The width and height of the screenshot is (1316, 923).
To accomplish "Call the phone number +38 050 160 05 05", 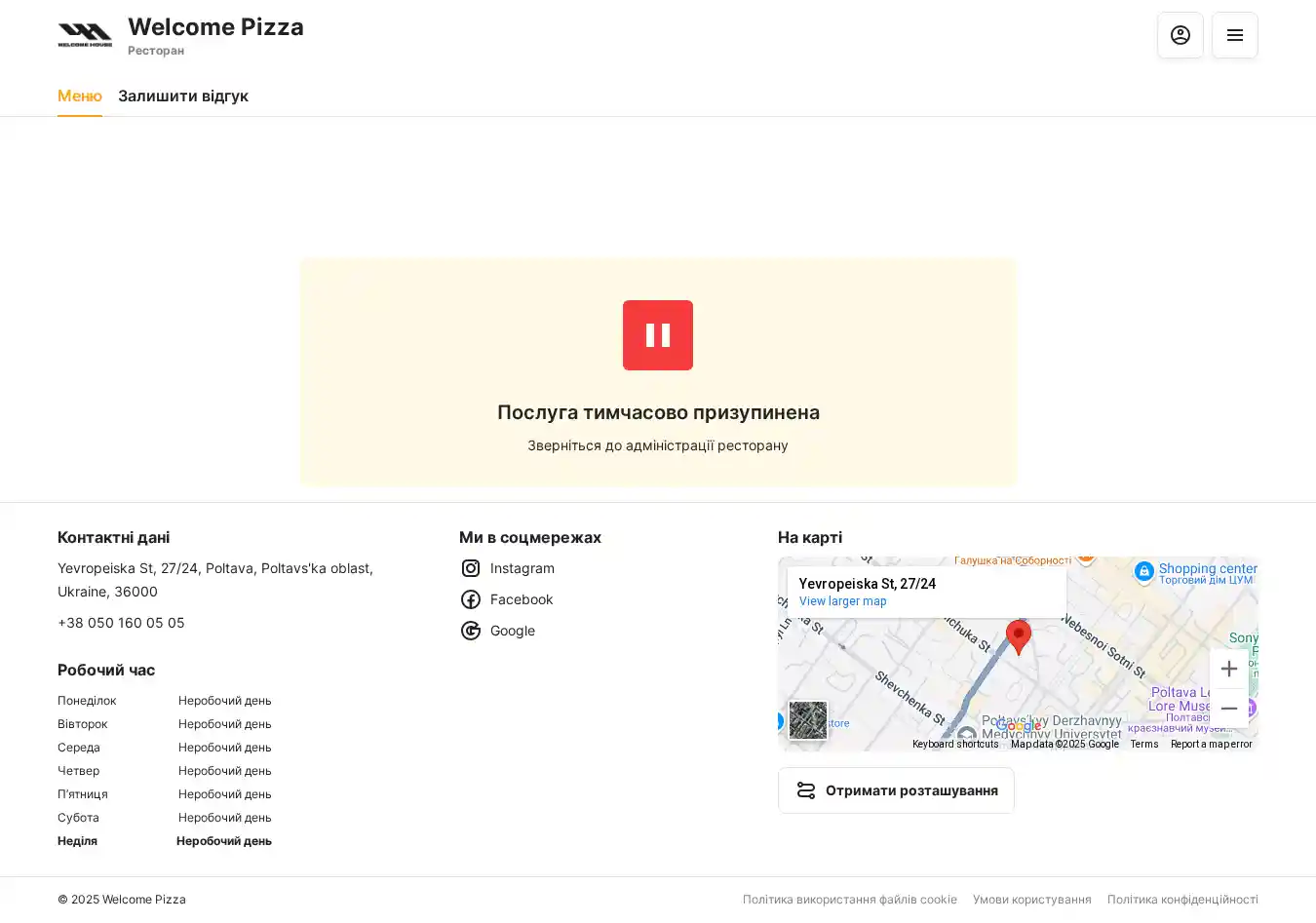I will tap(121, 623).
